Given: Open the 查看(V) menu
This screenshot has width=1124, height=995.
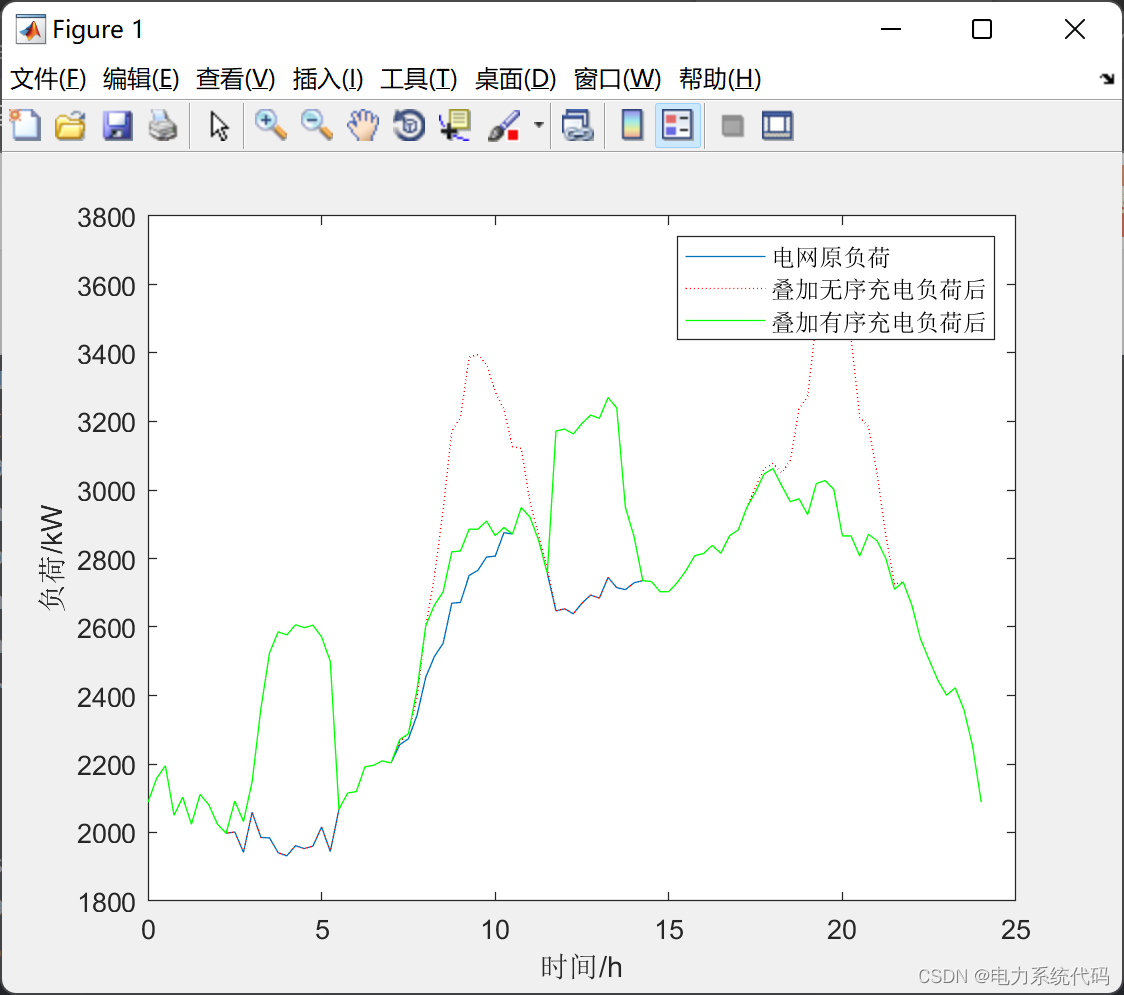Looking at the screenshot, I should coord(236,78).
